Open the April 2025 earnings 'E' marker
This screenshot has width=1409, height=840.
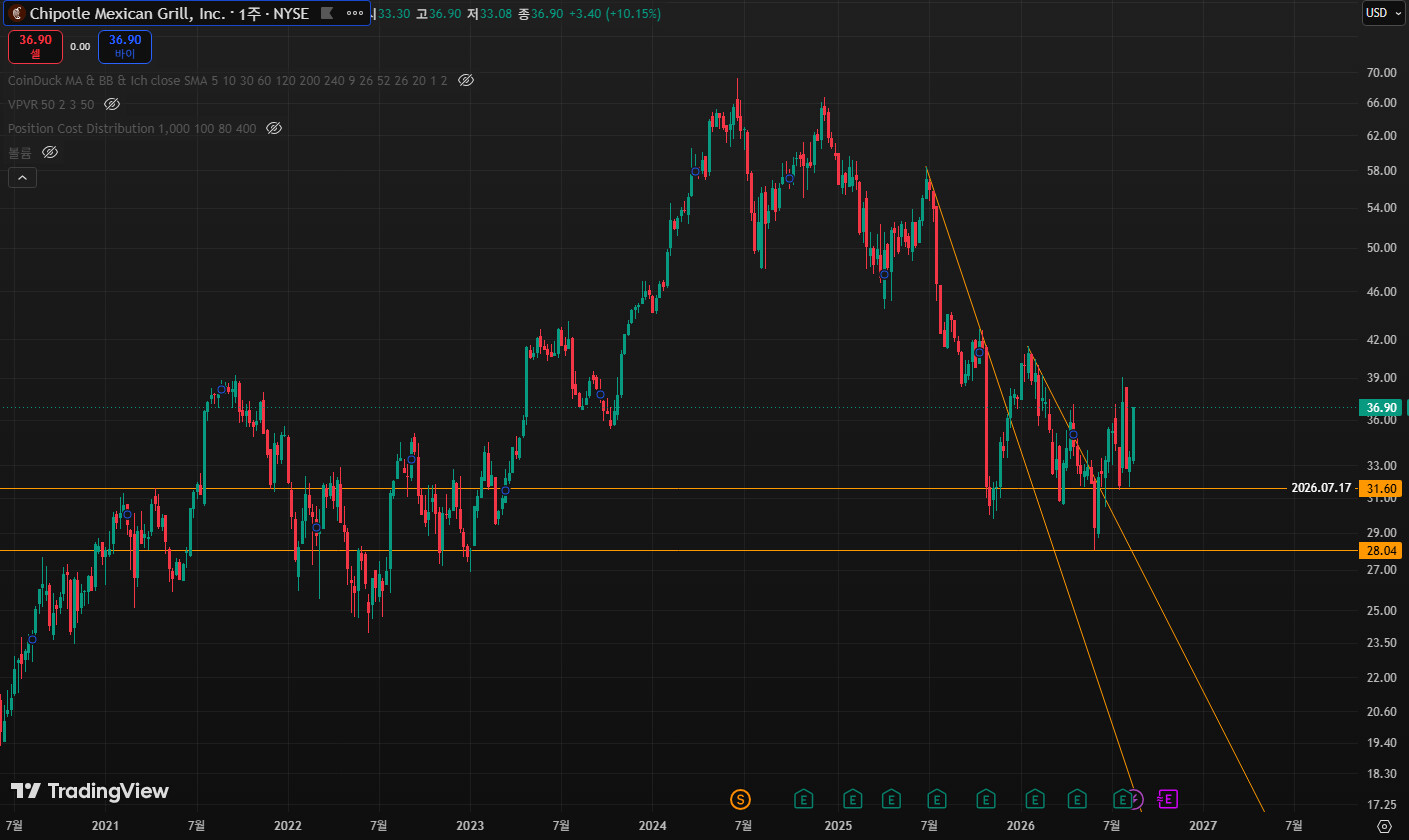(891, 798)
